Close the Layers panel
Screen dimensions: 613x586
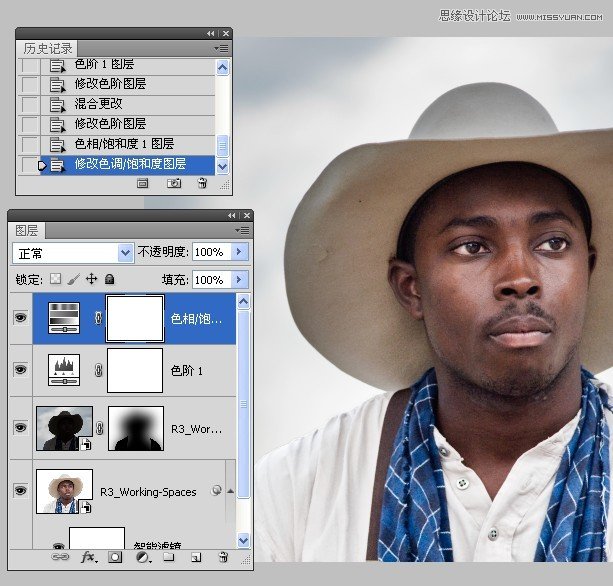click(x=247, y=215)
